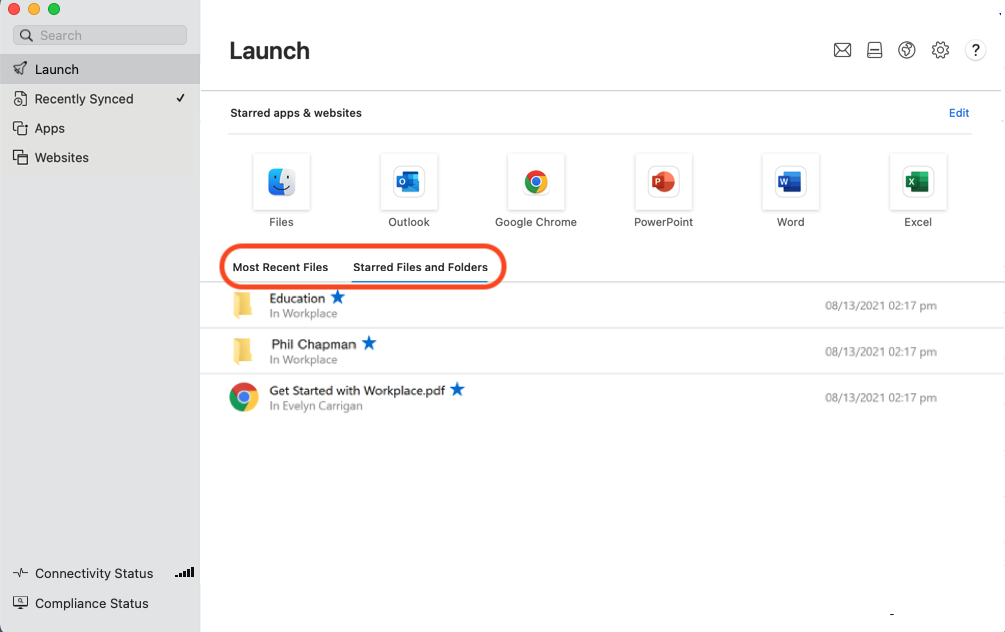Unstar the Education folder
This screenshot has height=632, width=1005.
coord(338,297)
